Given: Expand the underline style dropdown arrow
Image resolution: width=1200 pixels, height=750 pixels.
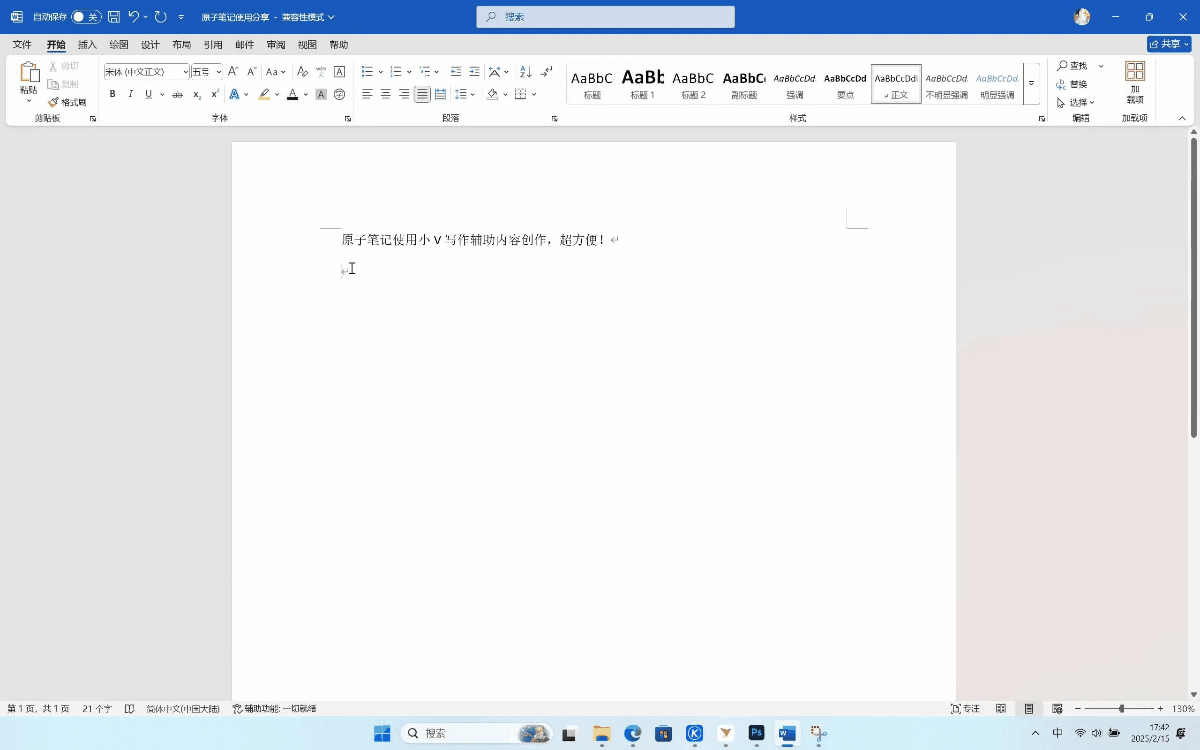Looking at the screenshot, I should (162, 94).
